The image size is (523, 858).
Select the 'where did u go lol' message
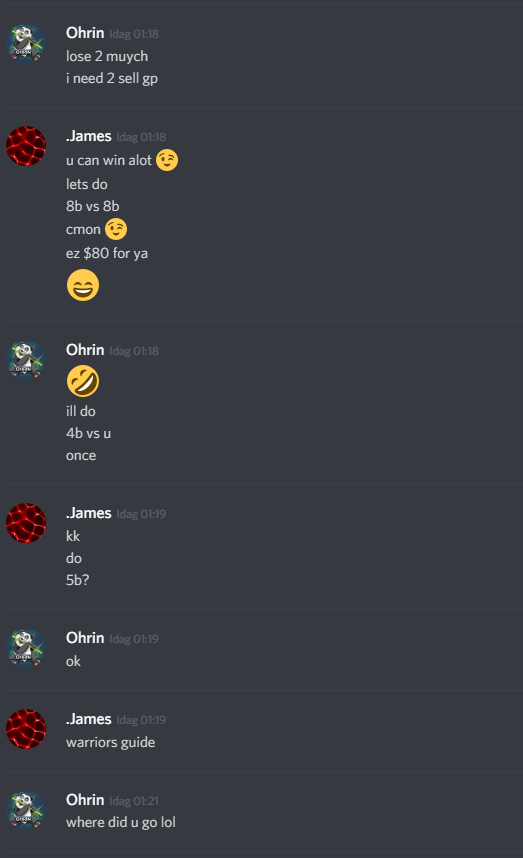[120, 822]
